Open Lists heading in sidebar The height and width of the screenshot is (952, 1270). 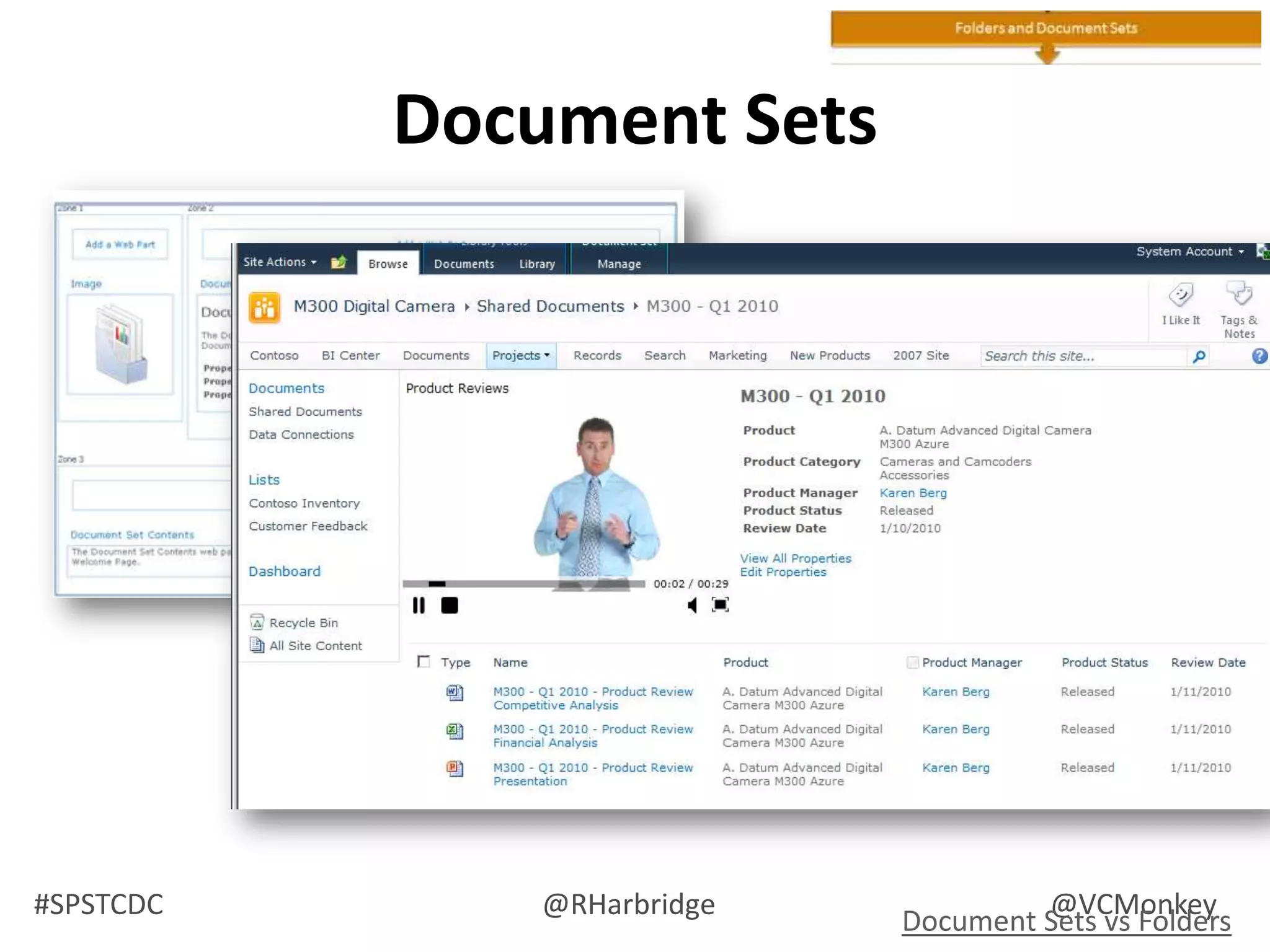[264, 480]
